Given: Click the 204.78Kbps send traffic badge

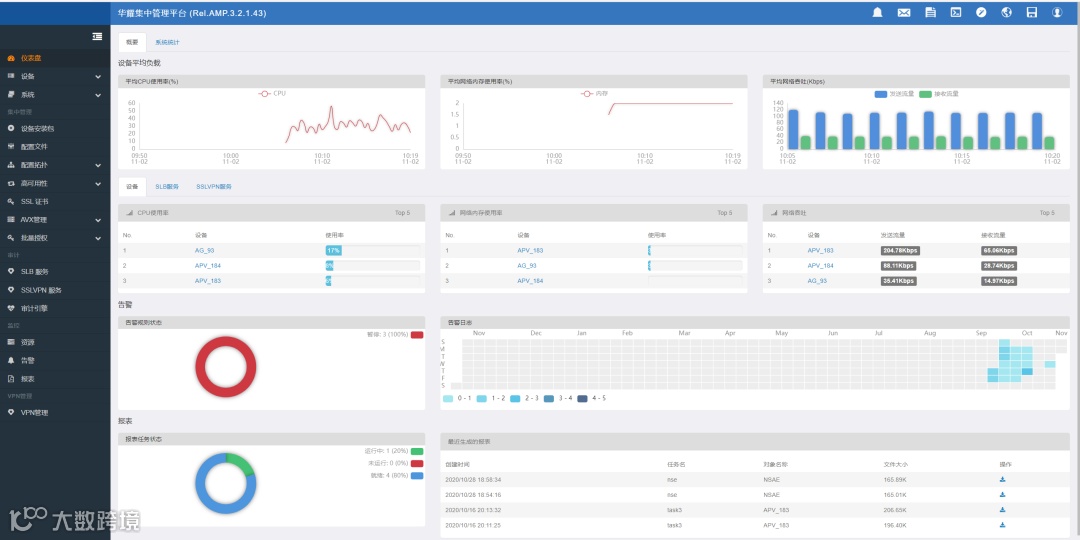Looking at the screenshot, I should tap(900, 250).
